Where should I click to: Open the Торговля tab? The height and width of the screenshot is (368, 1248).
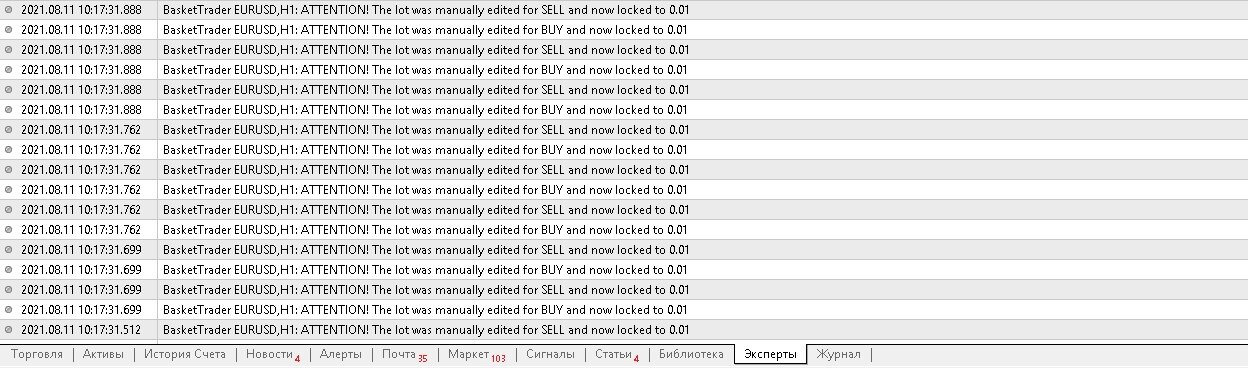click(x=36, y=354)
